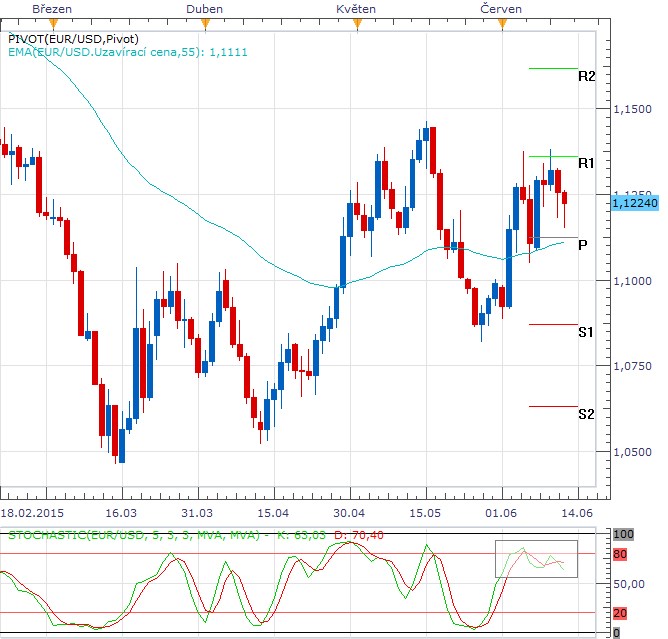Click the EMA 55 indicator label
Screen dimensions: 668x639
127,52
